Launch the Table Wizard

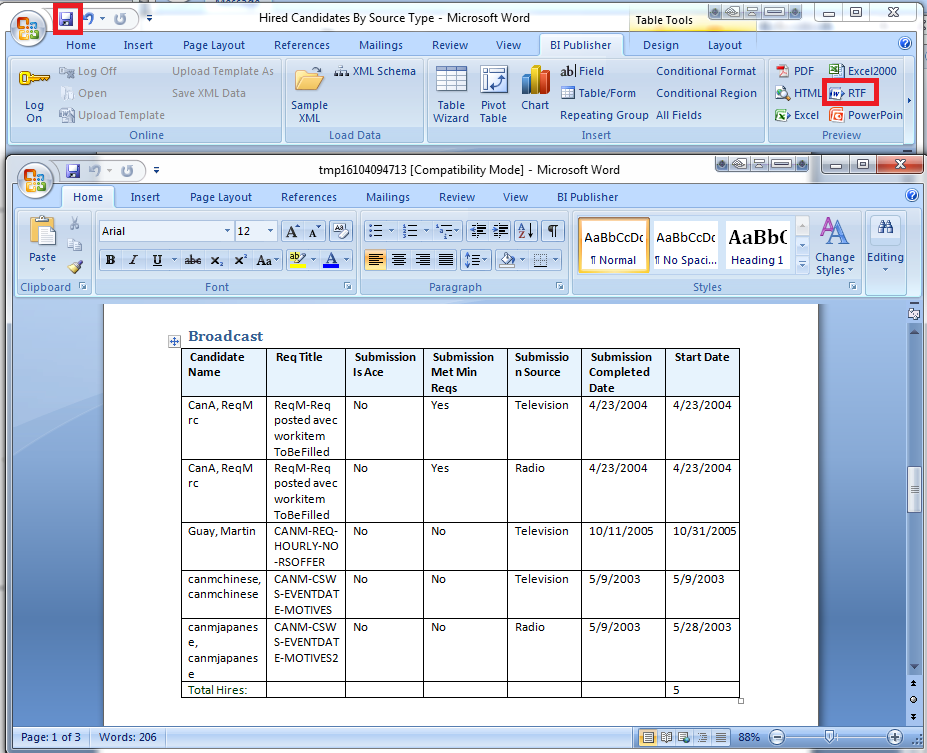450,95
